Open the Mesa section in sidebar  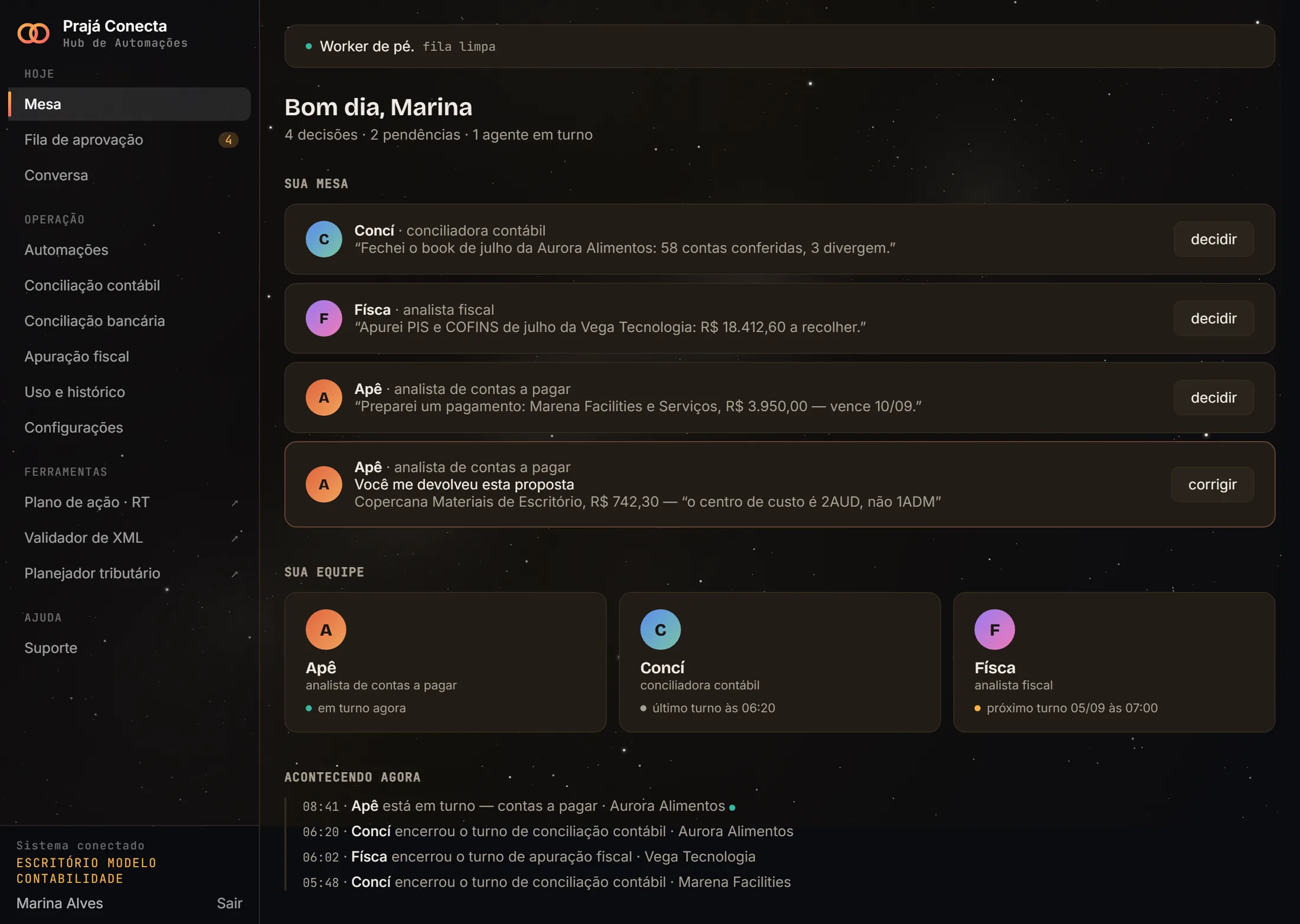click(129, 104)
